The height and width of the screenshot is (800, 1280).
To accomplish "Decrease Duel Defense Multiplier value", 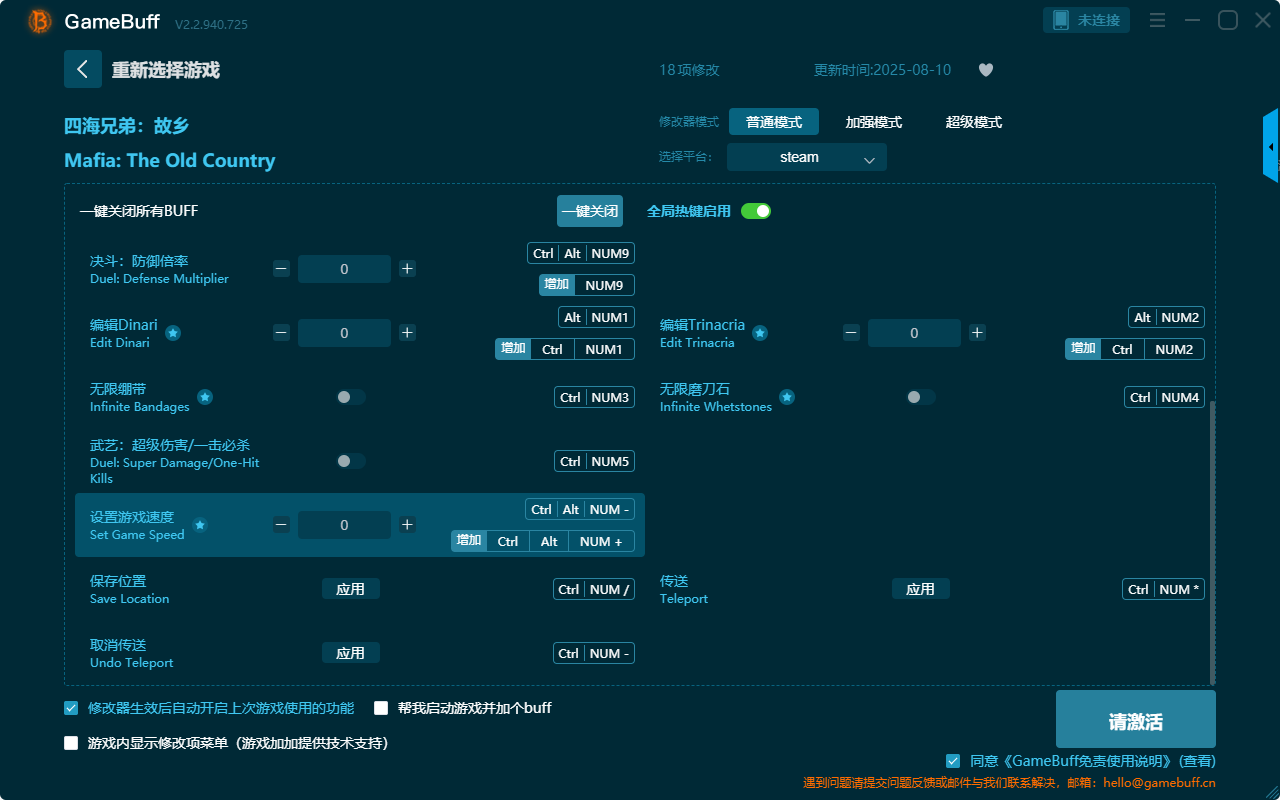I will (282, 269).
